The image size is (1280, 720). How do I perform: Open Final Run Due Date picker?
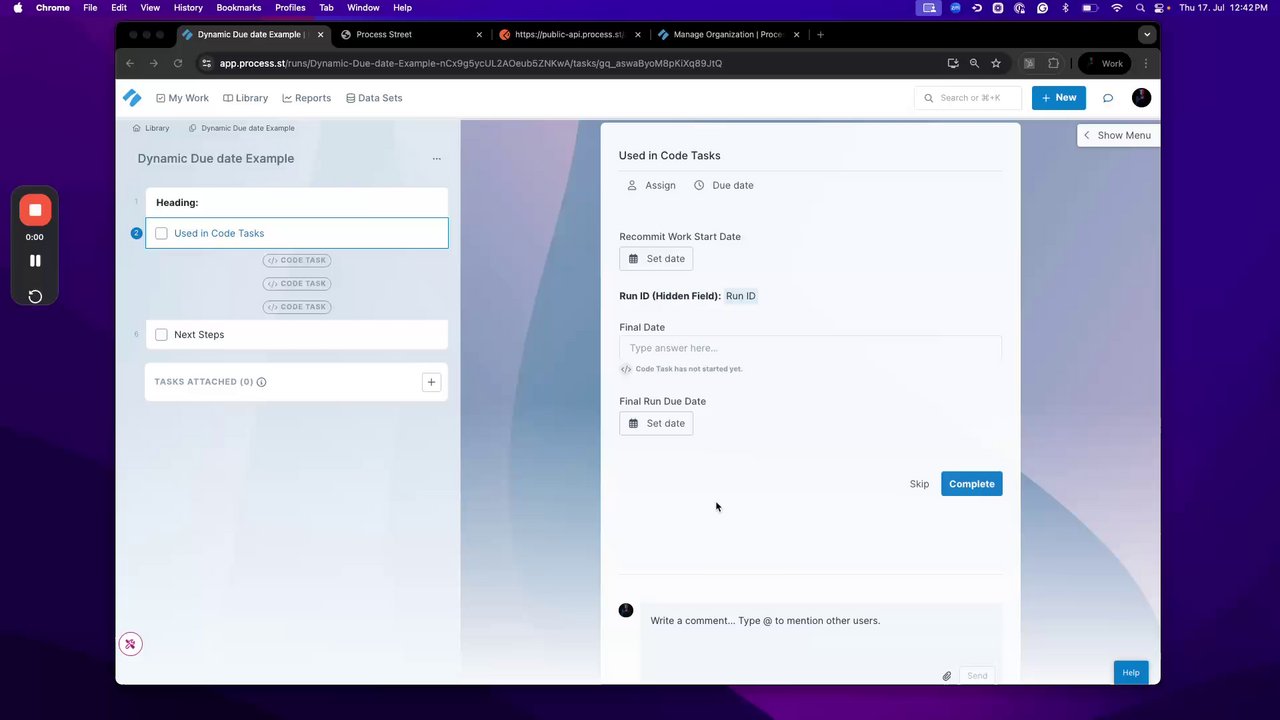tap(656, 423)
